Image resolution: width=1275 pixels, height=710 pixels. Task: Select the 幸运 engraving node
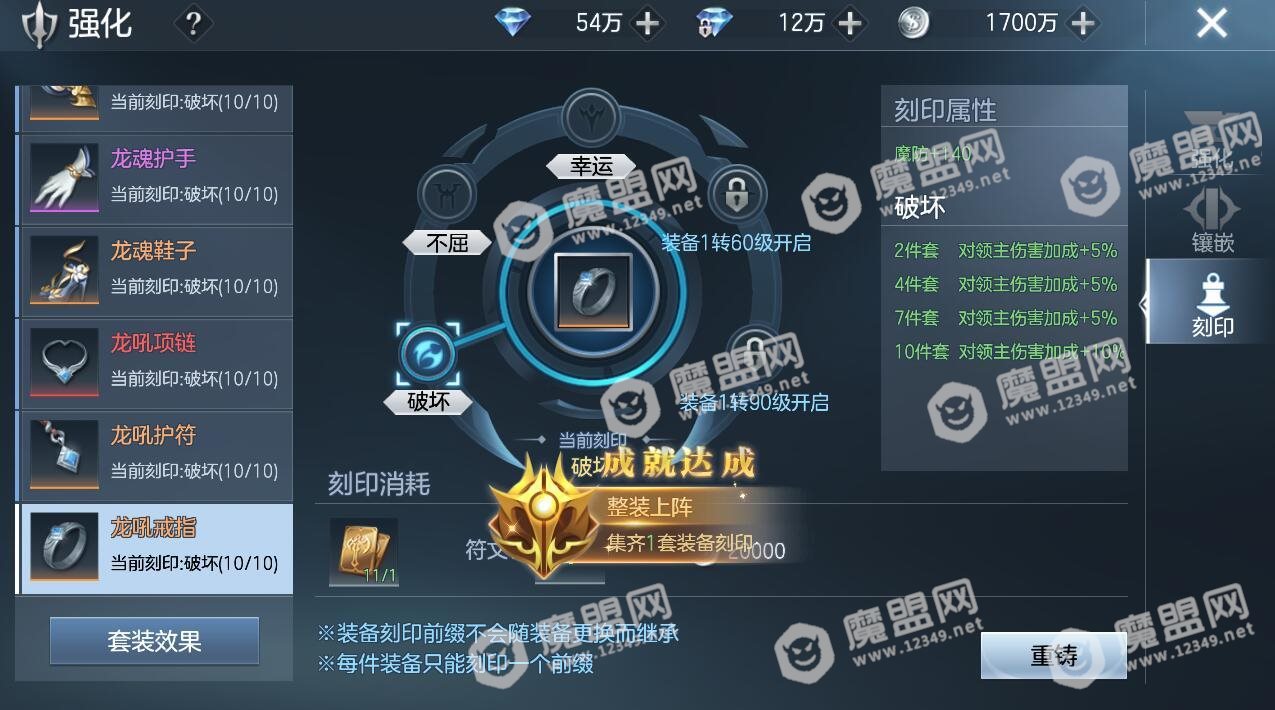pyautogui.click(x=592, y=118)
